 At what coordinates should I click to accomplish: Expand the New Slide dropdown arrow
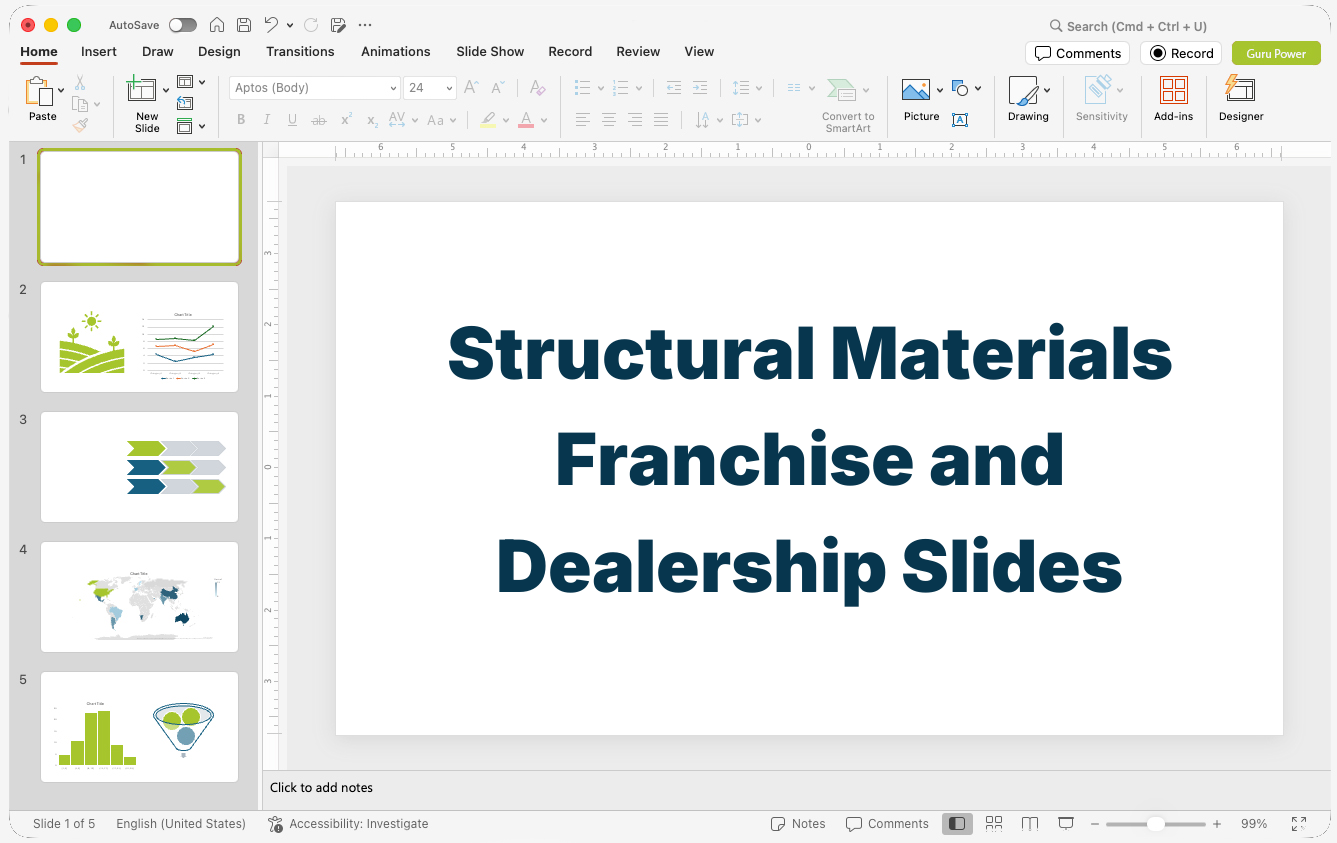tap(166, 90)
